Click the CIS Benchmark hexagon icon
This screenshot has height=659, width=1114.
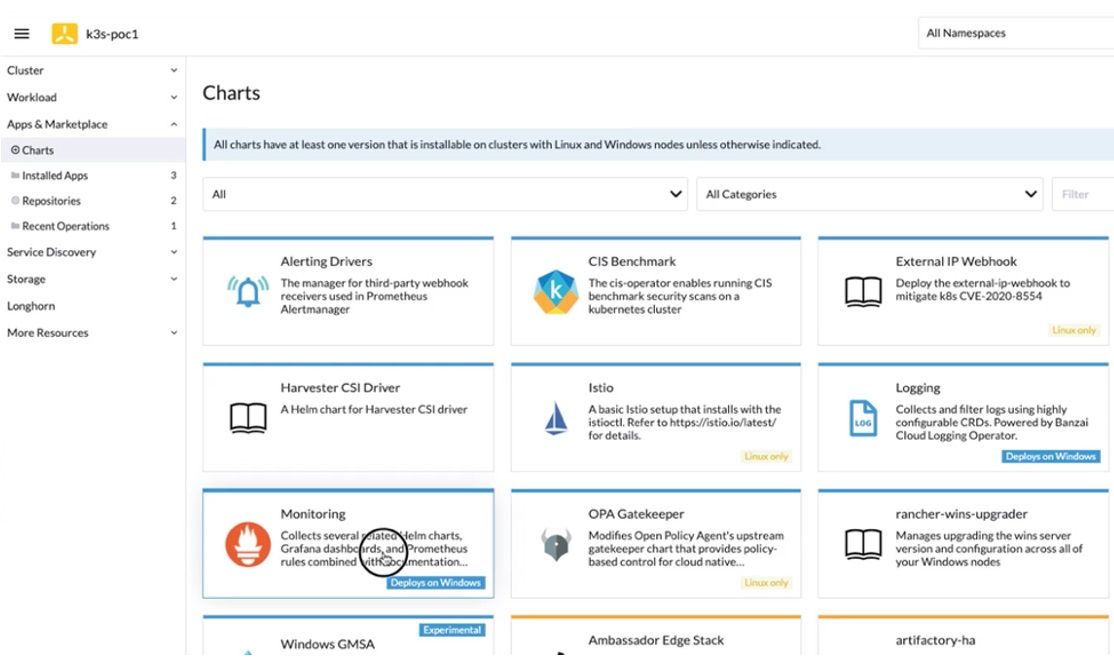point(555,292)
